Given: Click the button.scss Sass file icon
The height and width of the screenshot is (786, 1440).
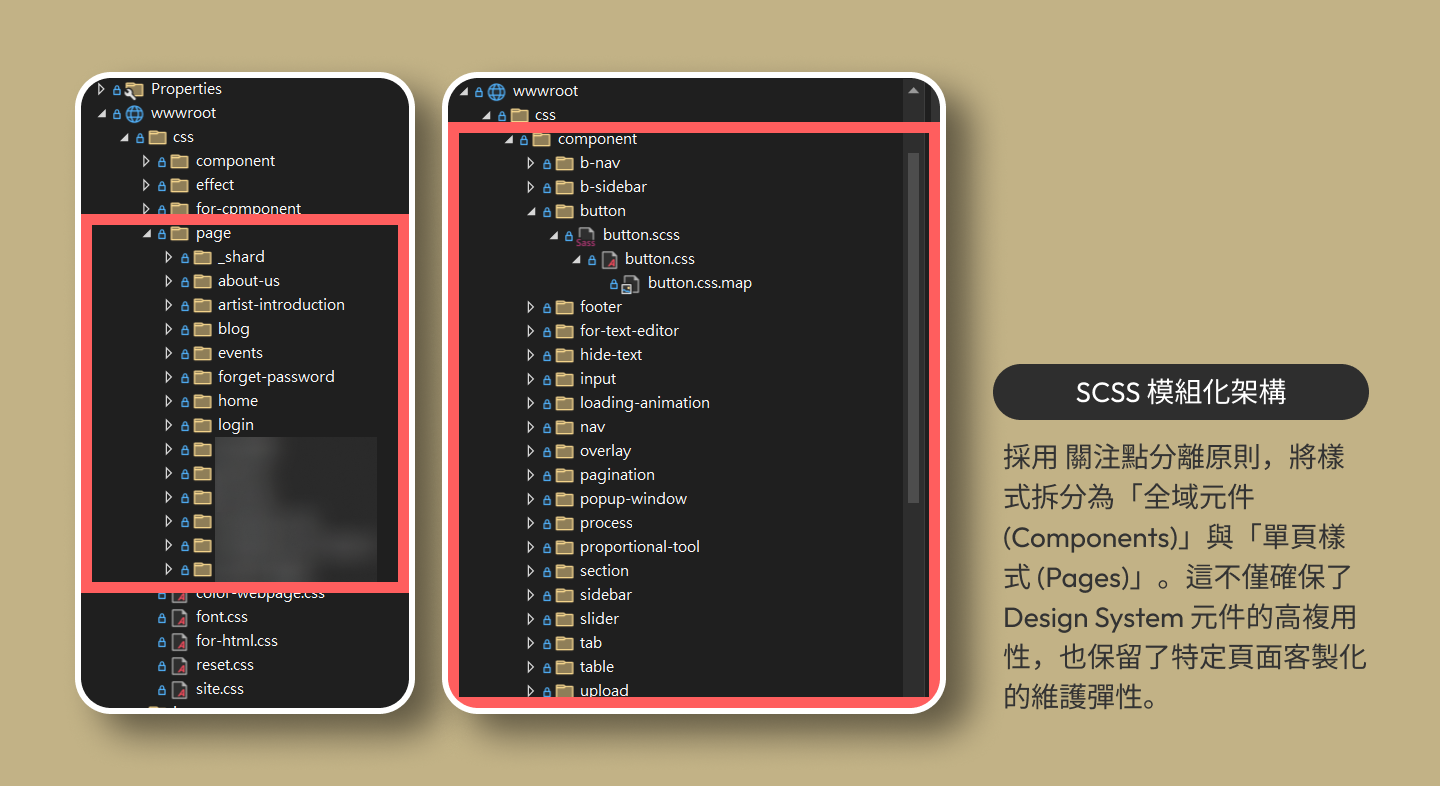Looking at the screenshot, I should [x=586, y=235].
